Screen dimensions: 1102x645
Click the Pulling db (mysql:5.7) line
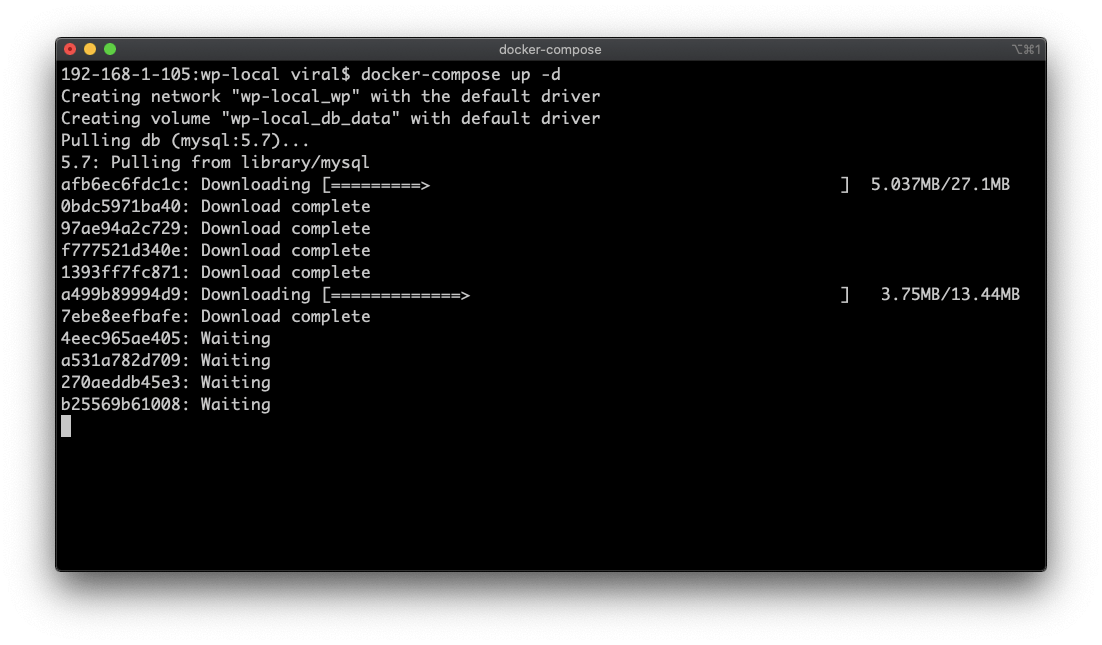pyautogui.click(x=186, y=141)
